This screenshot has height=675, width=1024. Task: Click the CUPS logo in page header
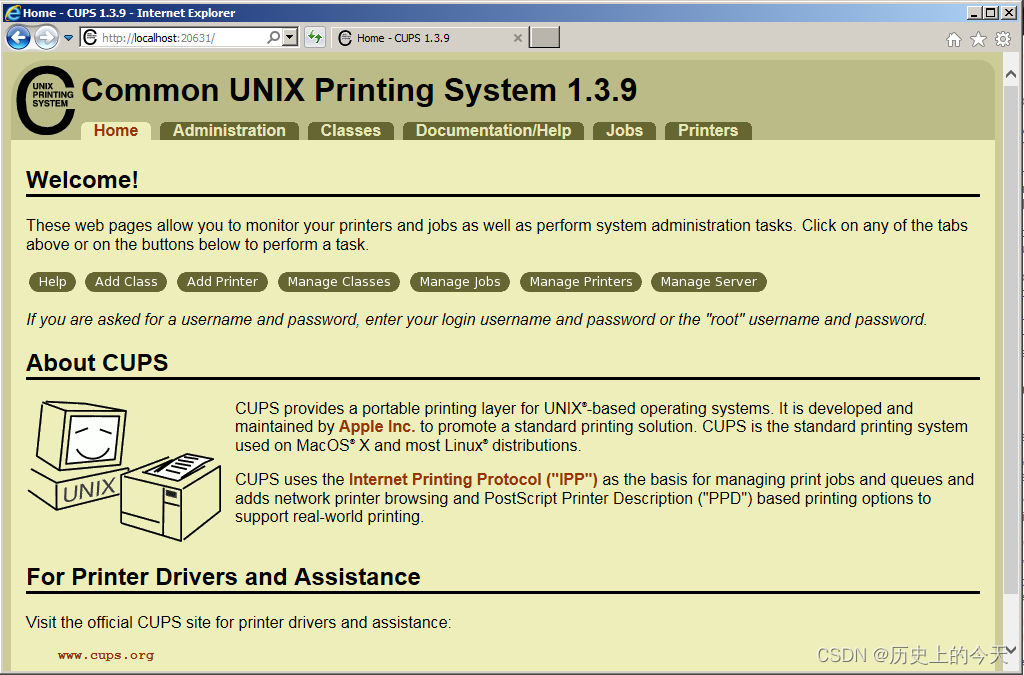coord(46,100)
